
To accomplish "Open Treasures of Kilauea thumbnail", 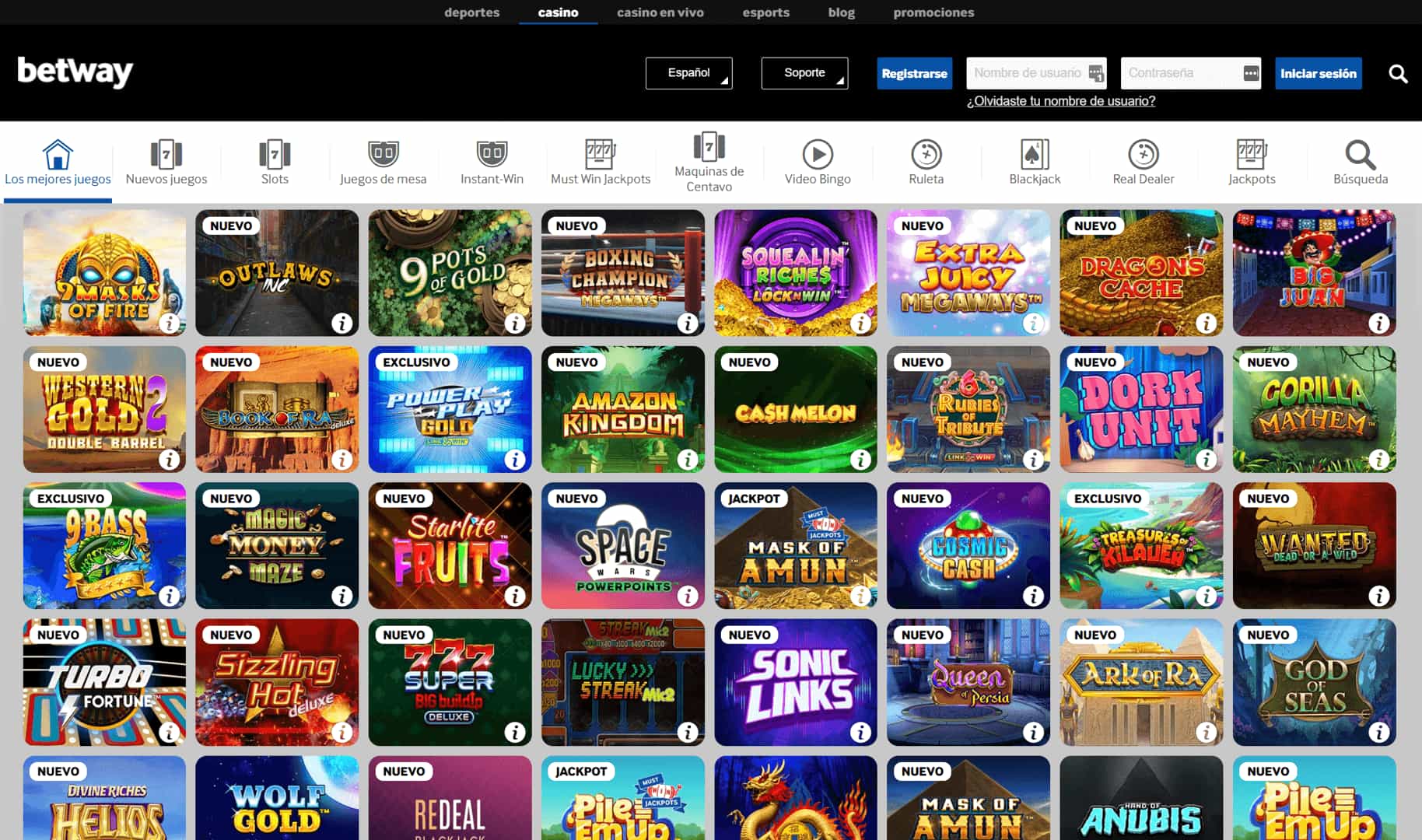I will pos(1140,545).
